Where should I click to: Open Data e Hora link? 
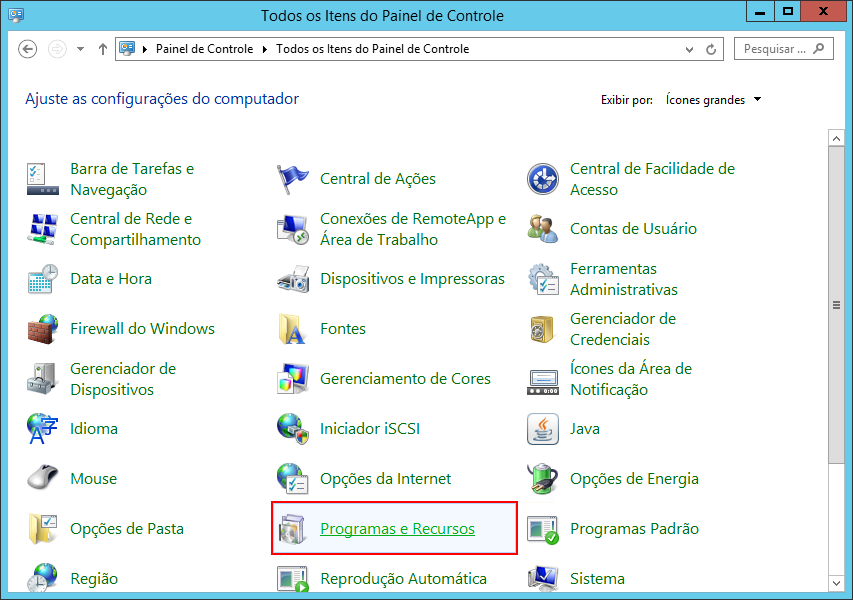[111, 279]
